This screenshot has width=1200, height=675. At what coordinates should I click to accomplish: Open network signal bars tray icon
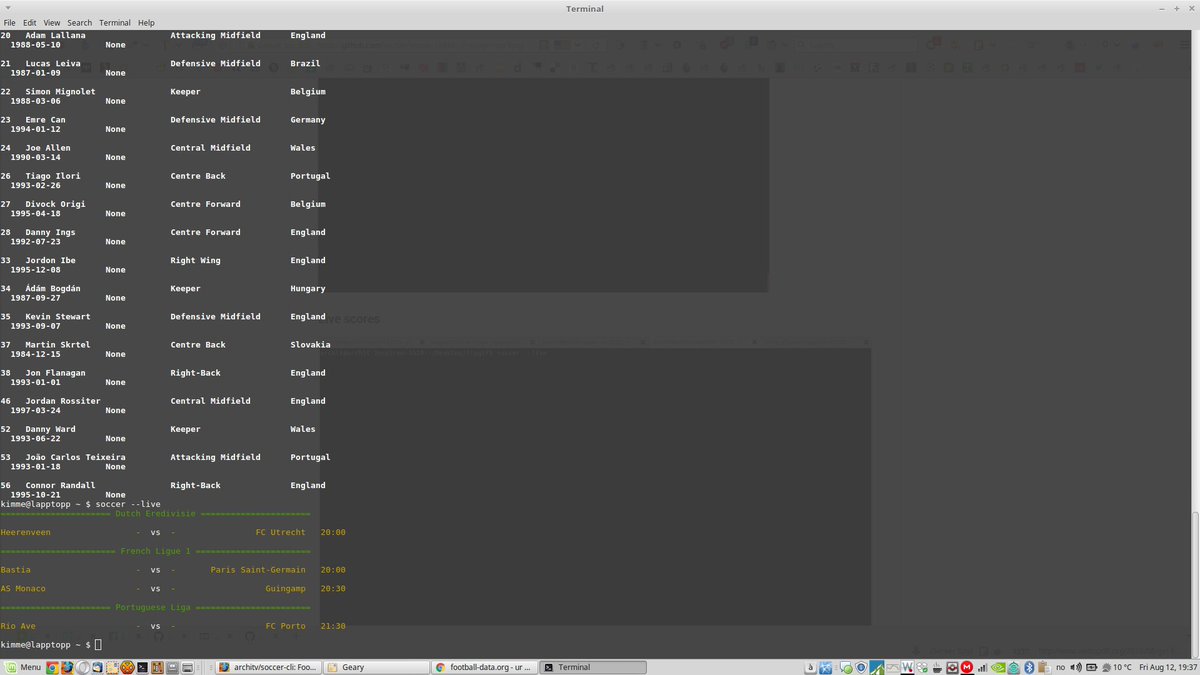point(982,667)
